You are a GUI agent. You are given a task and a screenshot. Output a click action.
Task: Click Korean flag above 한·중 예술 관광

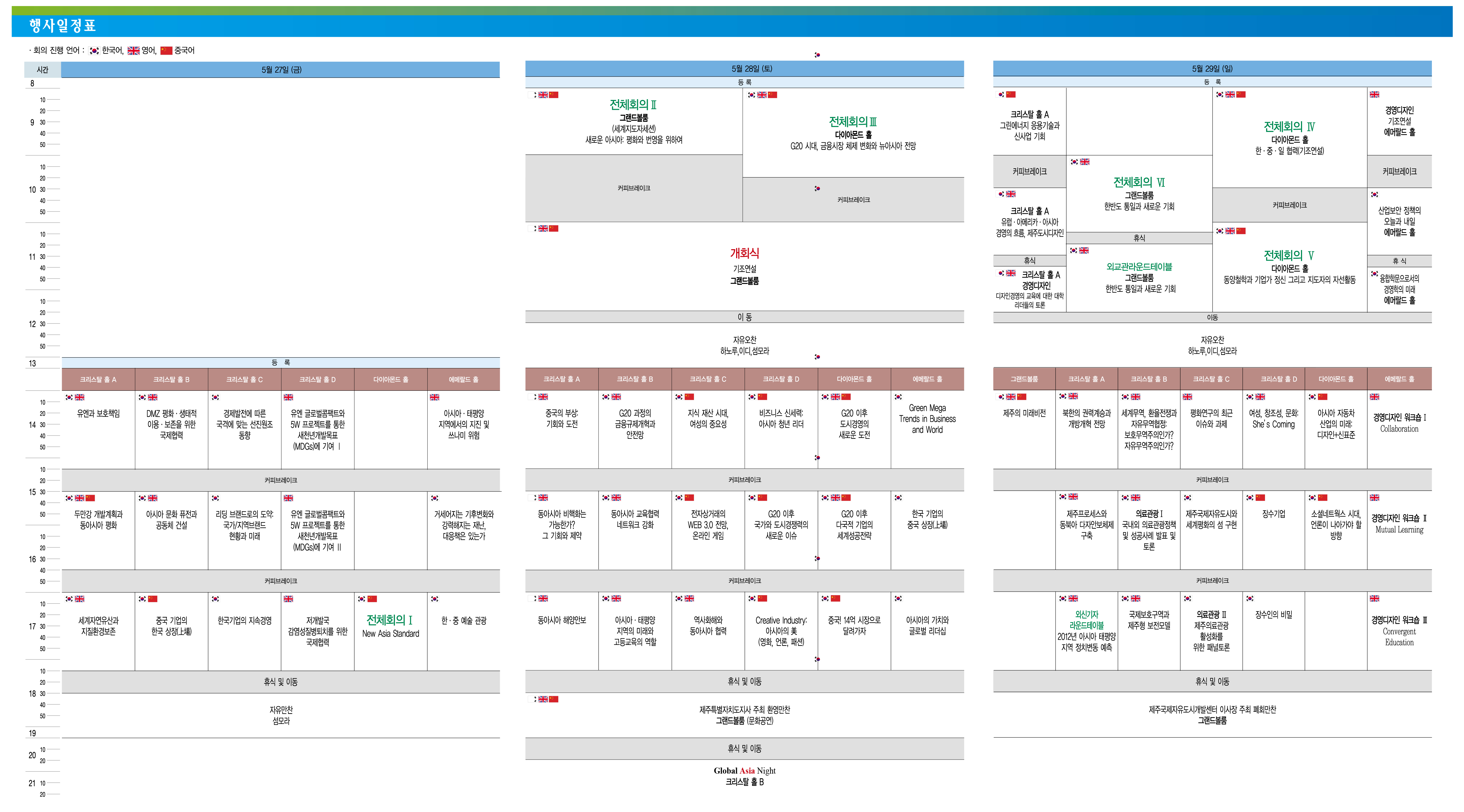(435, 599)
